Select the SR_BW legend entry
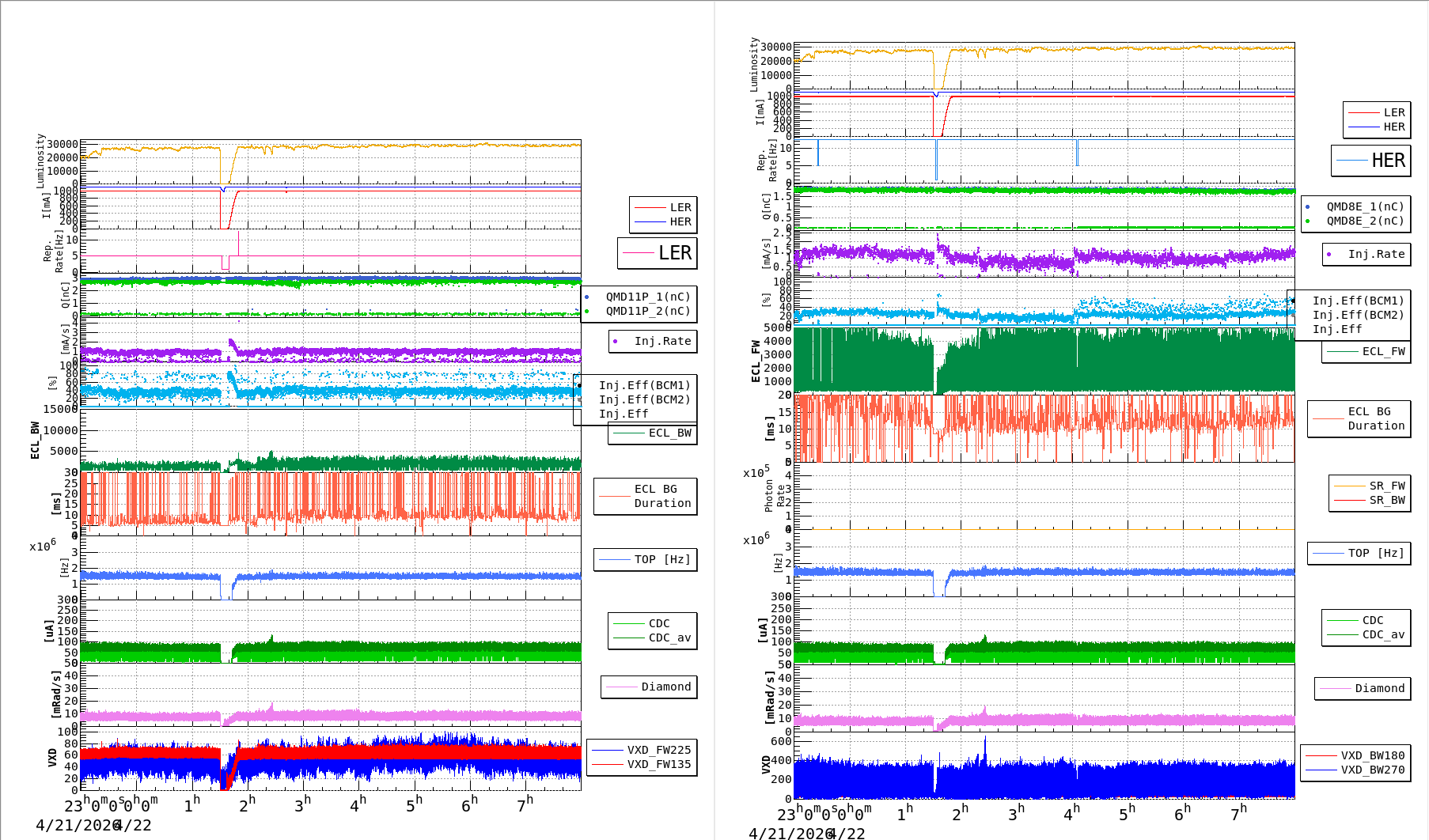 1386,500
